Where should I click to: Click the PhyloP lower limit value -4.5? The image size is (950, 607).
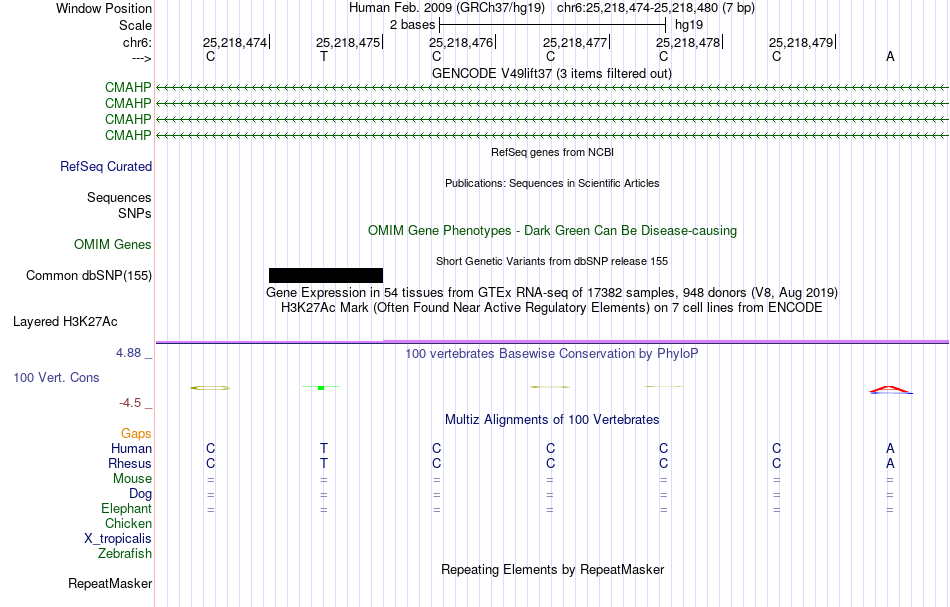[130, 403]
